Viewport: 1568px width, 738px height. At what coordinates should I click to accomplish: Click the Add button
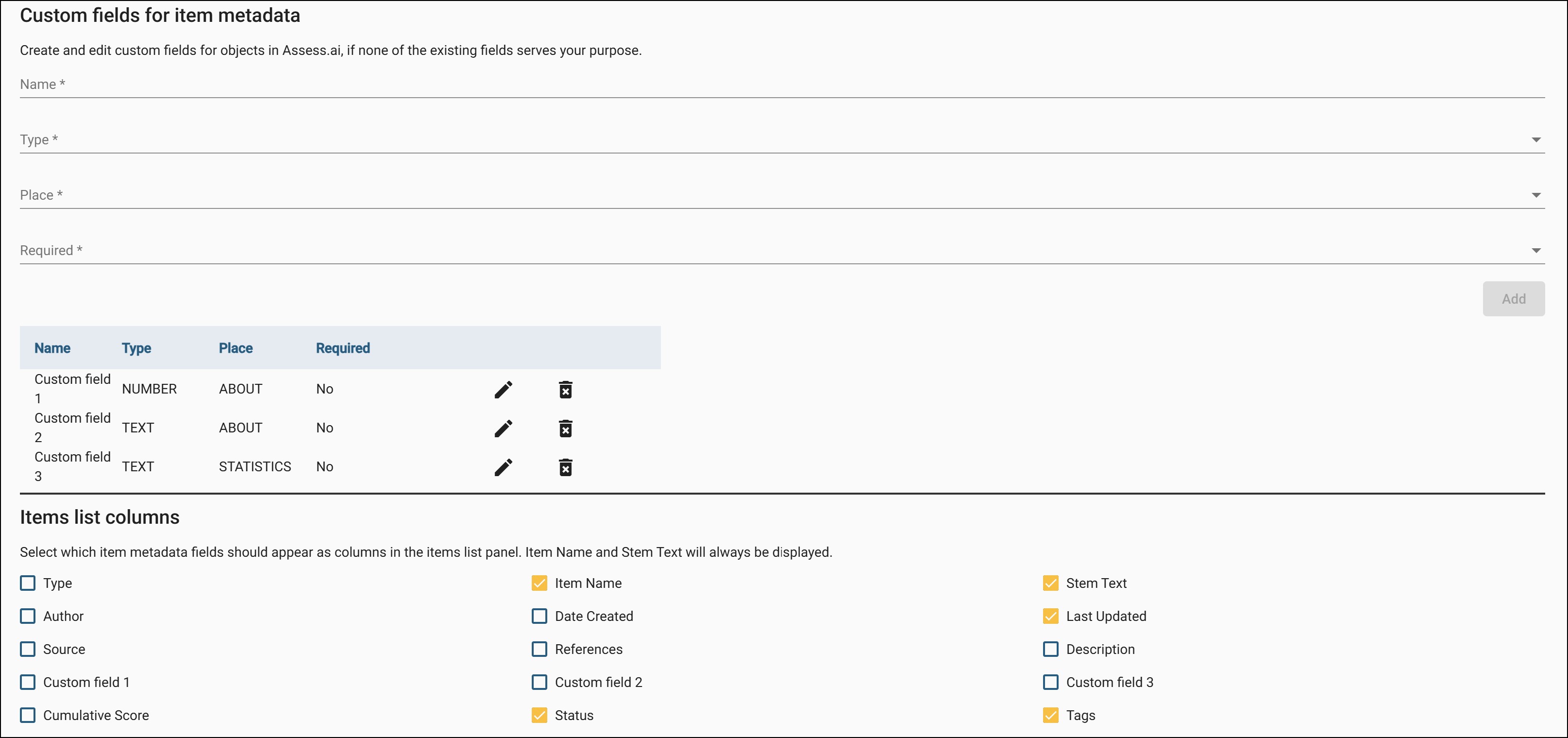pos(1513,299)
